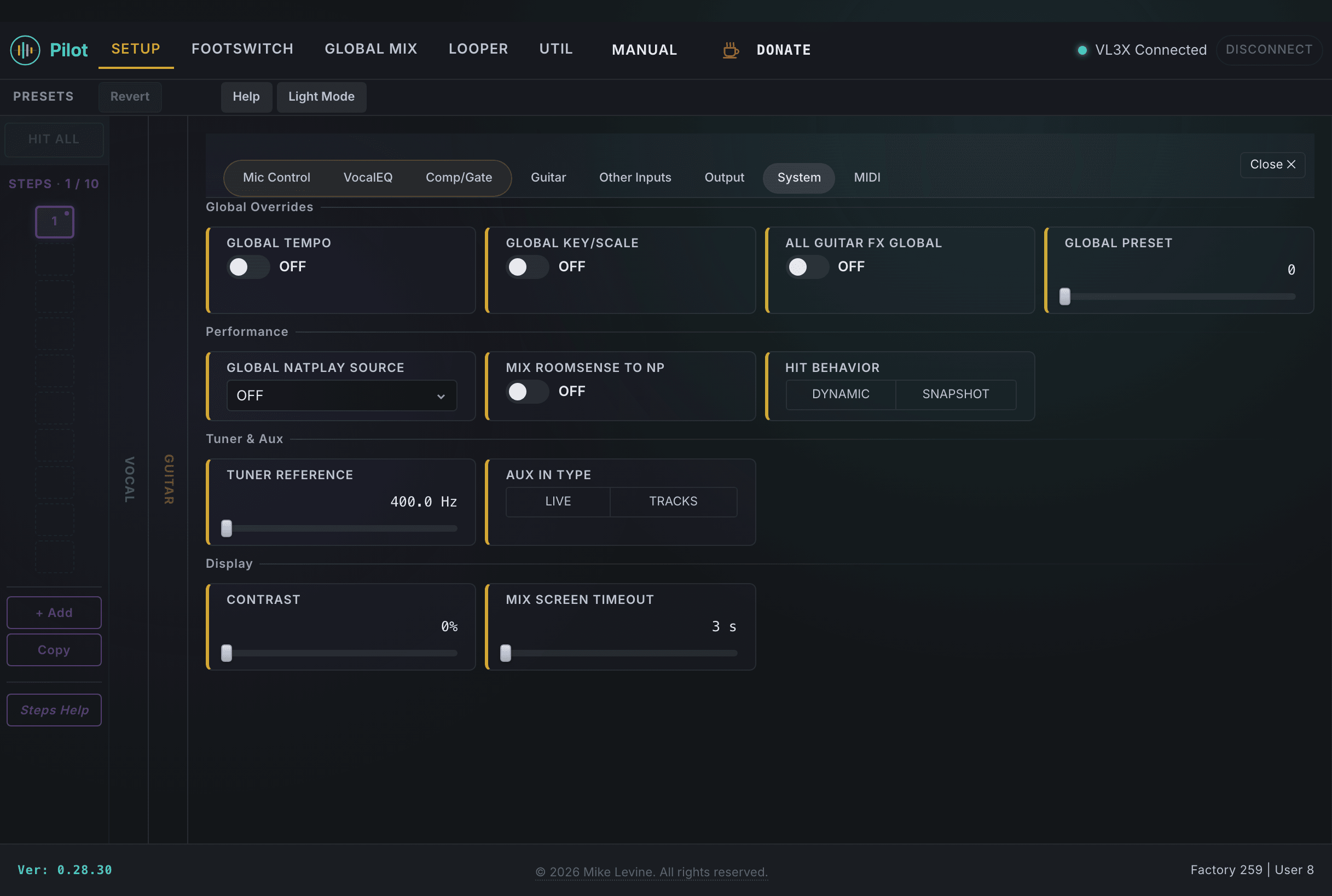Click the 400.0 Hz tuner value
The image size is (1332, 896).
(x=424, y=502)
